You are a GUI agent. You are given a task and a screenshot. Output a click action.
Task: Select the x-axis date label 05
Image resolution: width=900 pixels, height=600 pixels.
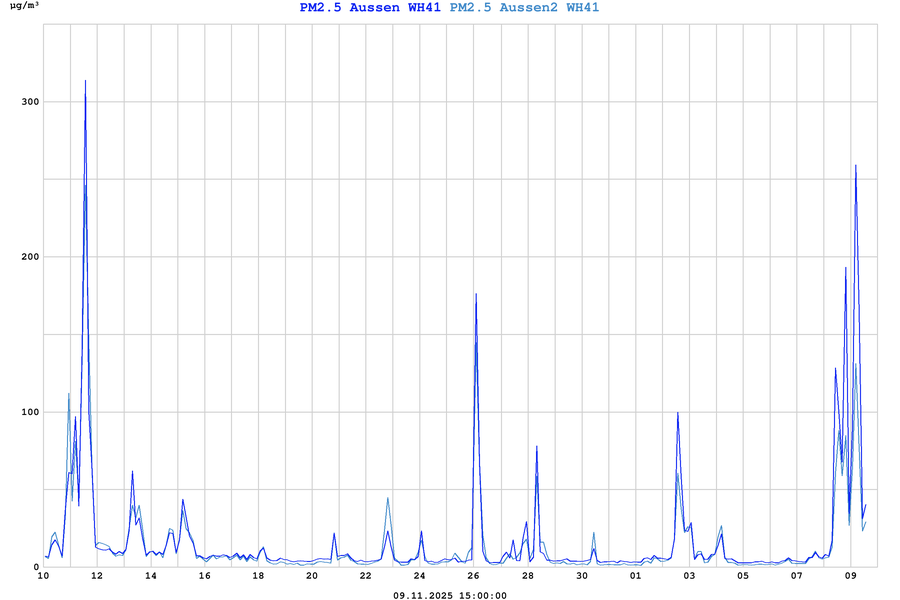click(x=743, y=576)
